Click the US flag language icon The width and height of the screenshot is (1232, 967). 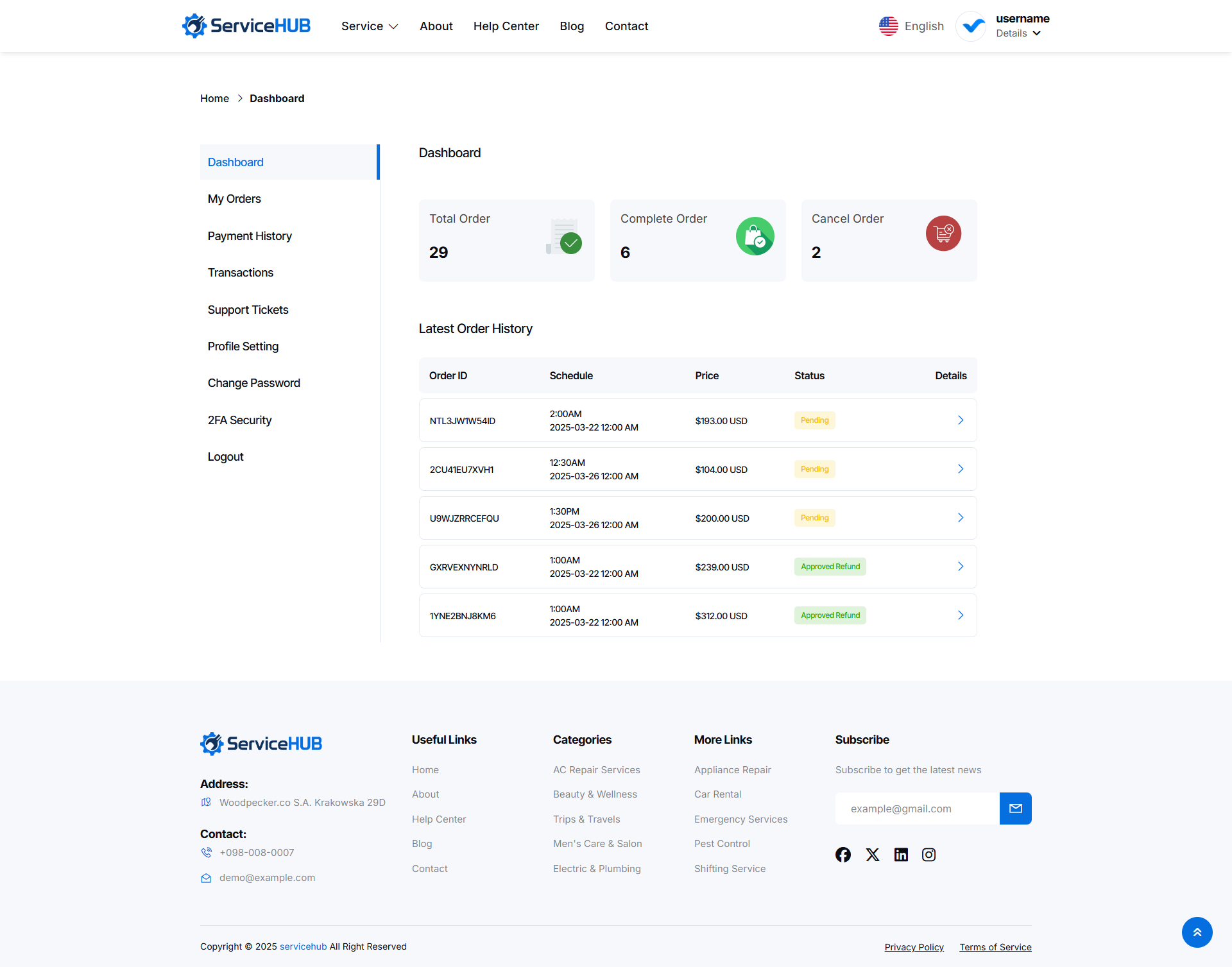[888, 26]
